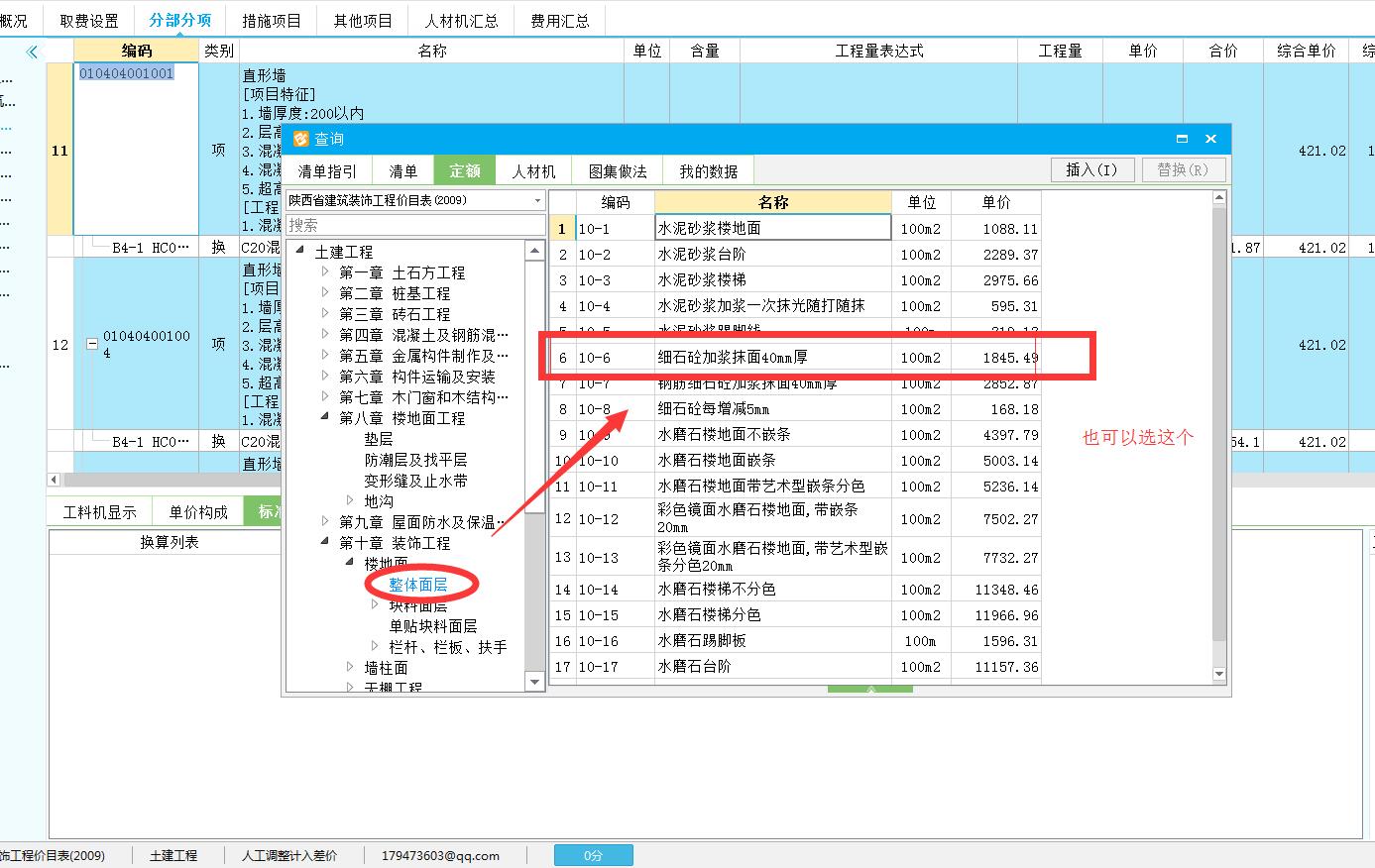This screenshot has height=868, width=1375.
Task: Switch to 措施项目 tab
Action: (x=272, y=20)
